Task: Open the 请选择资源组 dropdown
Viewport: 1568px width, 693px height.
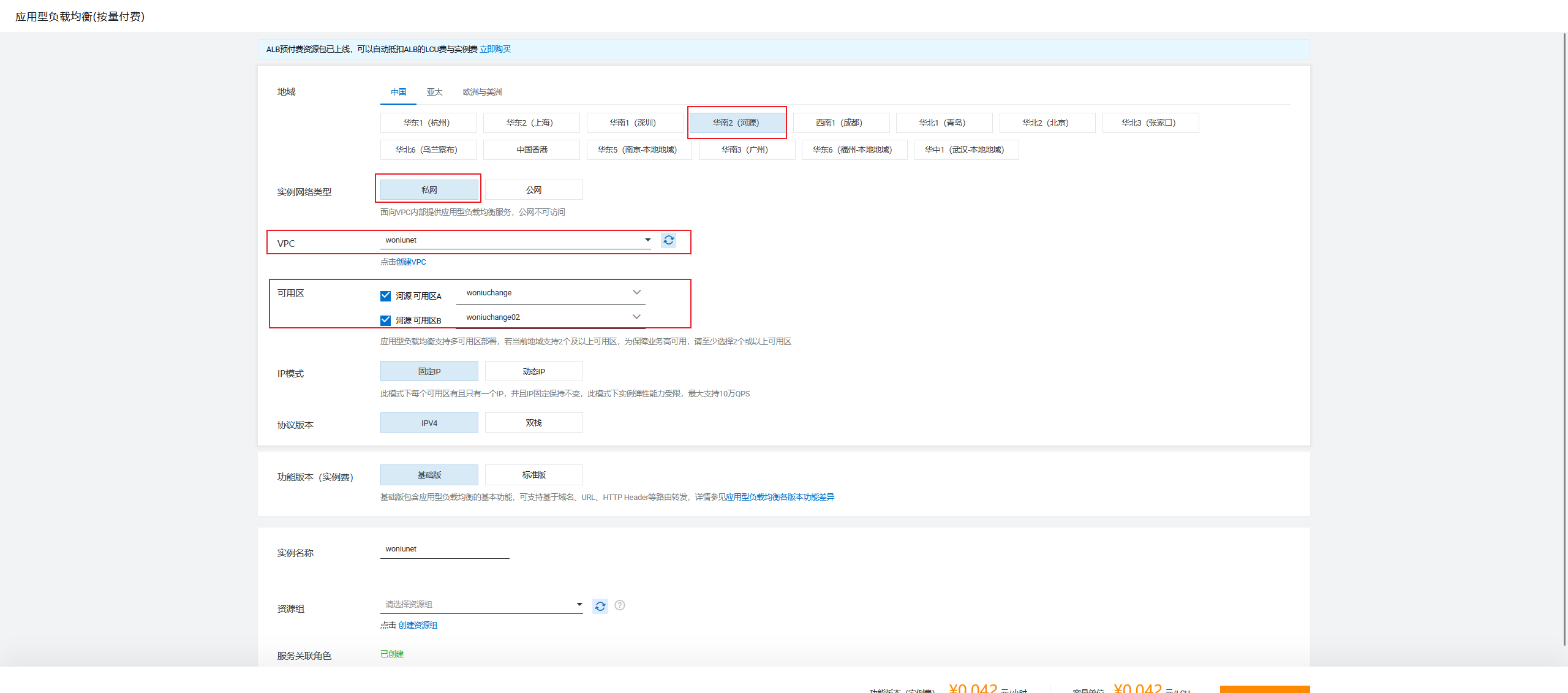Action: 481,605
